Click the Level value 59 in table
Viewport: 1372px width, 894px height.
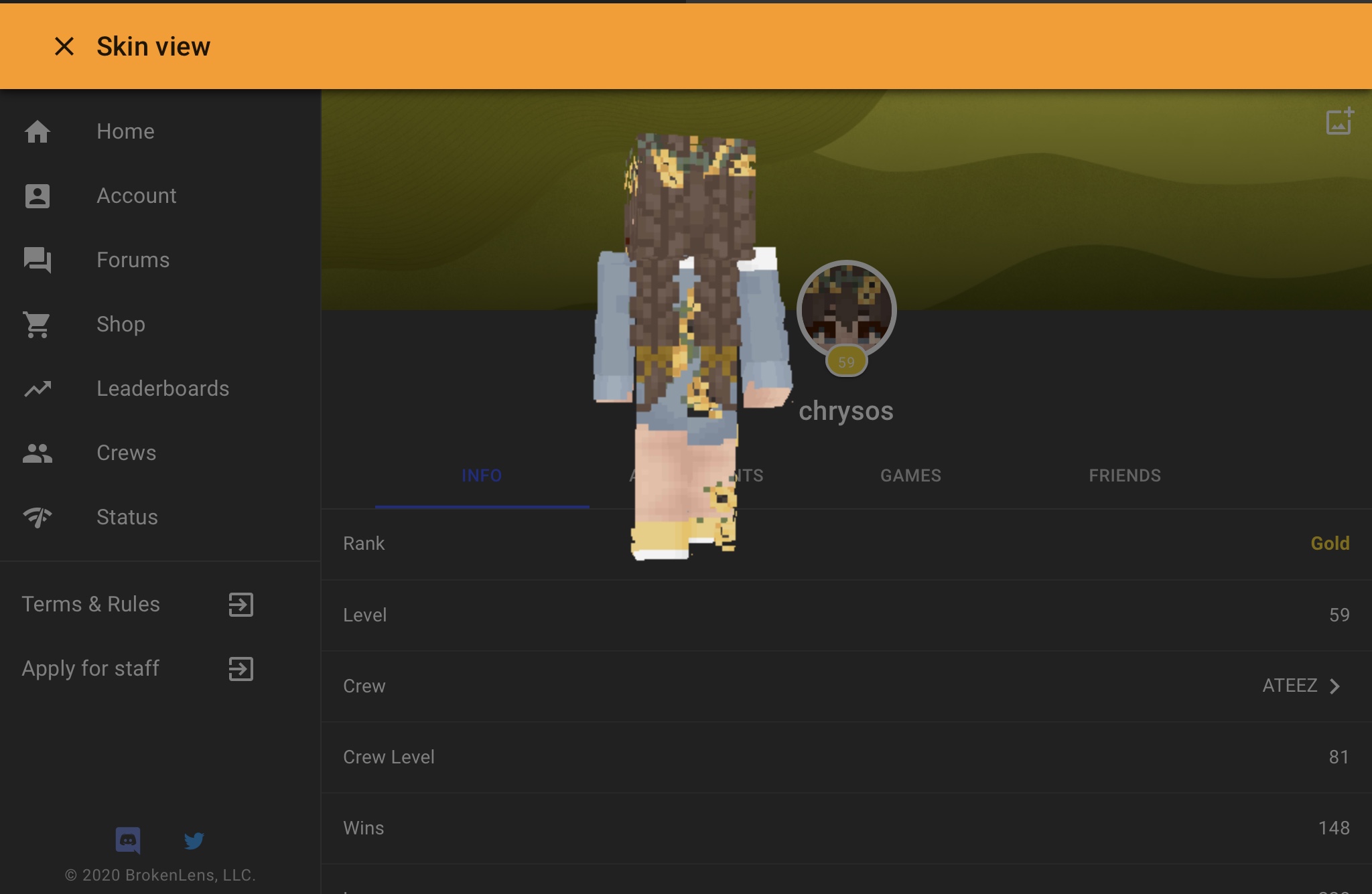coord(1339,615)
